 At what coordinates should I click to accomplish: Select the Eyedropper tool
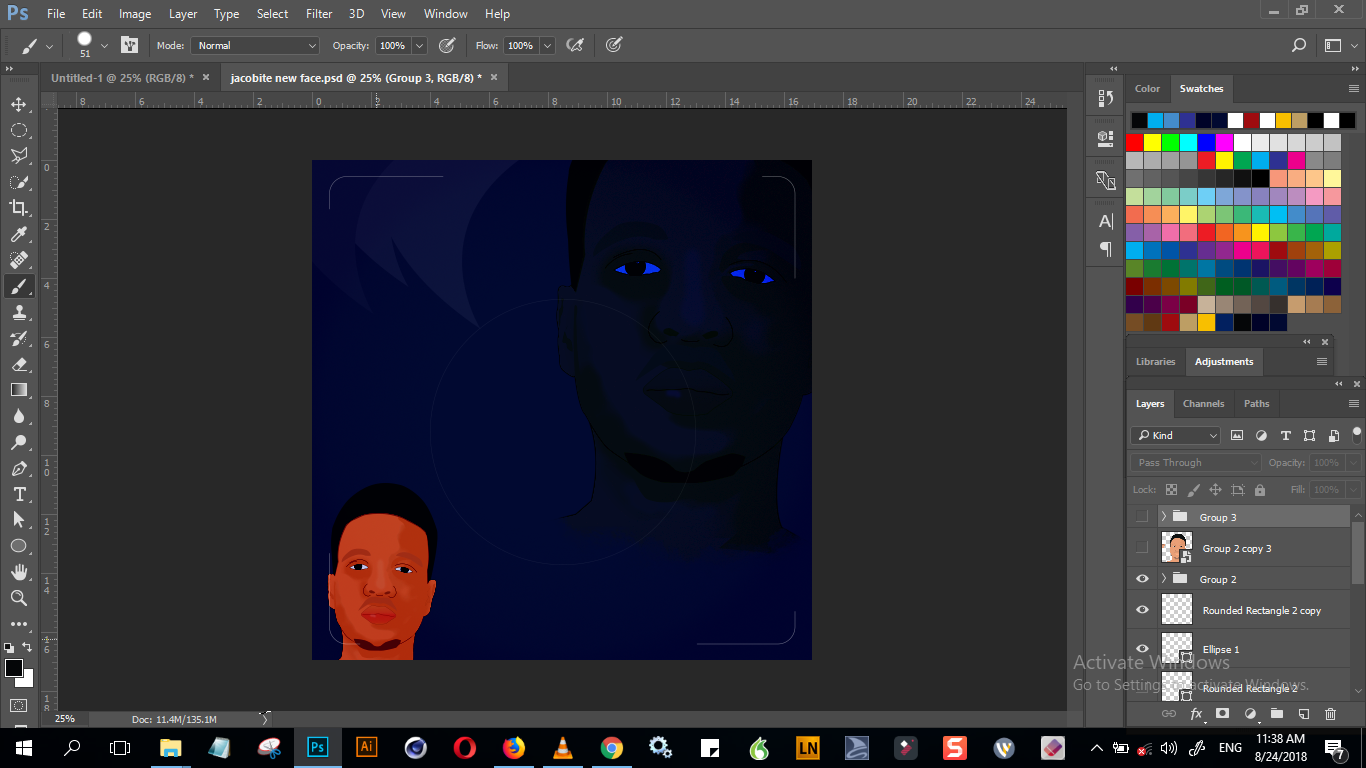[18, 234]
